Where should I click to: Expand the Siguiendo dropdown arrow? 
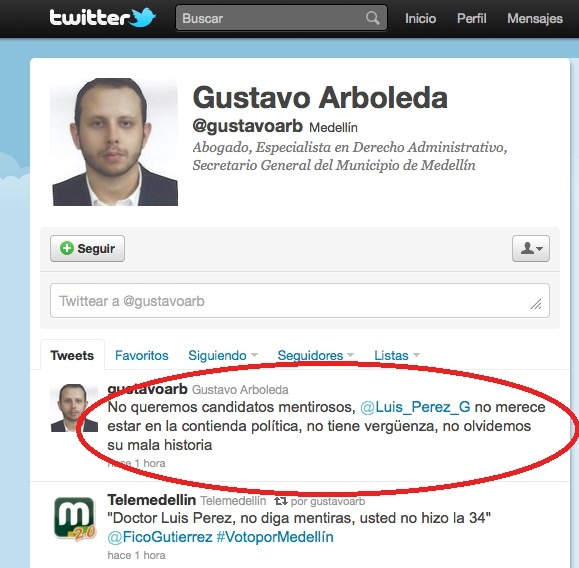254,355
